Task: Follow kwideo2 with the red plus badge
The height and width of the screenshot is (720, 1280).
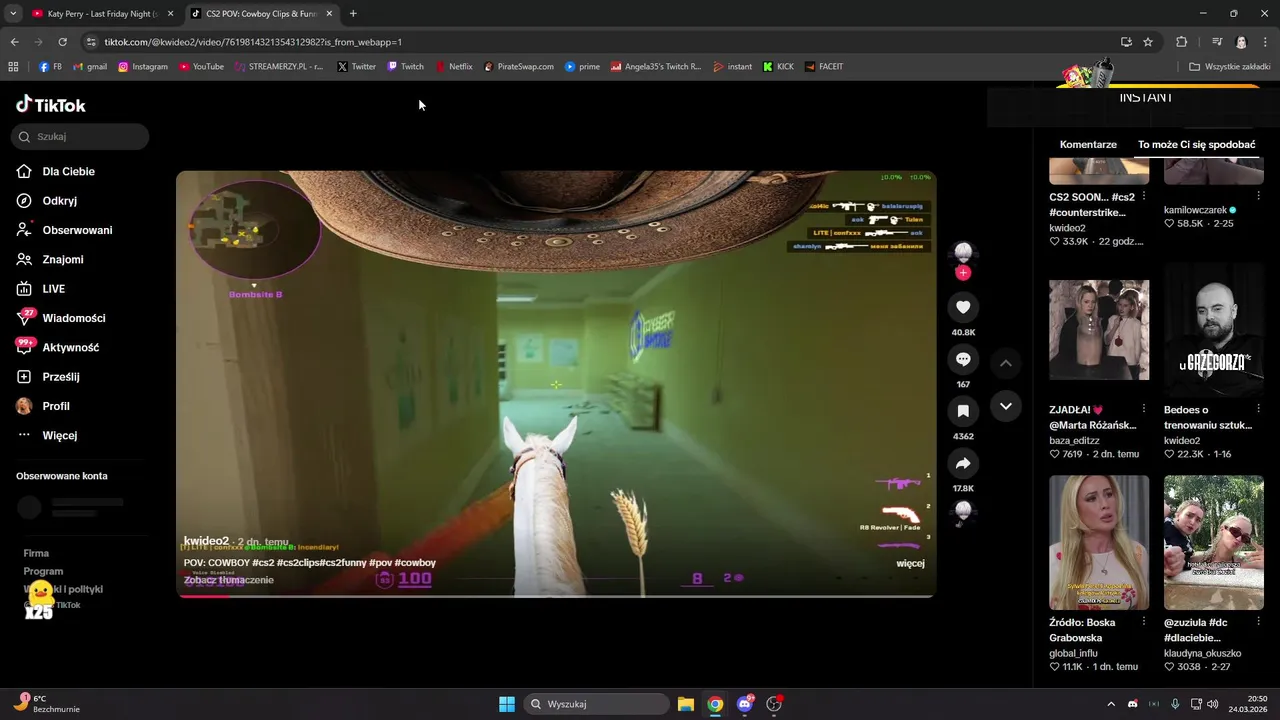Action: click(963, 273)
